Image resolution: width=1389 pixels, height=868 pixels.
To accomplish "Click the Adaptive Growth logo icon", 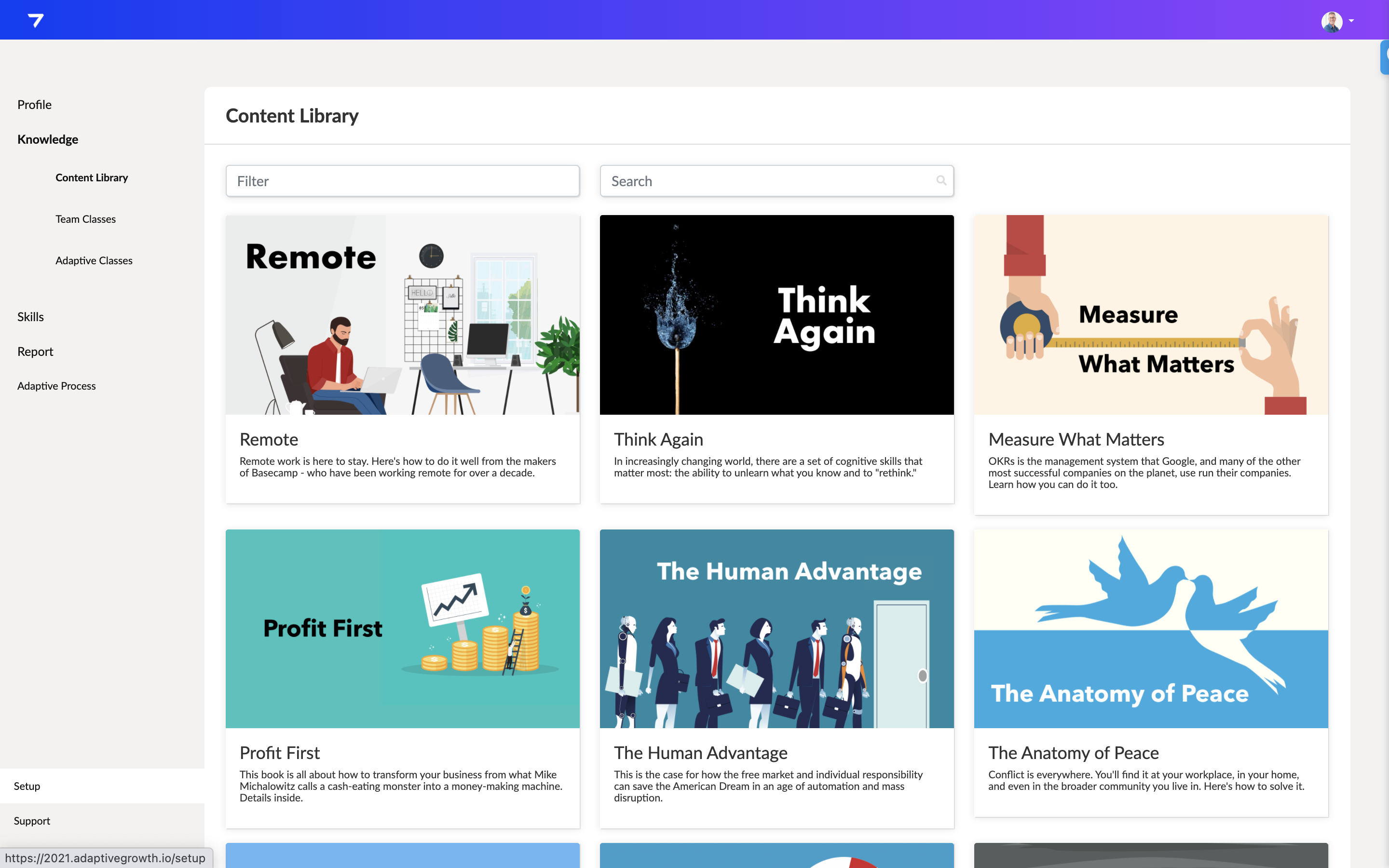I will tap(36, 21).
